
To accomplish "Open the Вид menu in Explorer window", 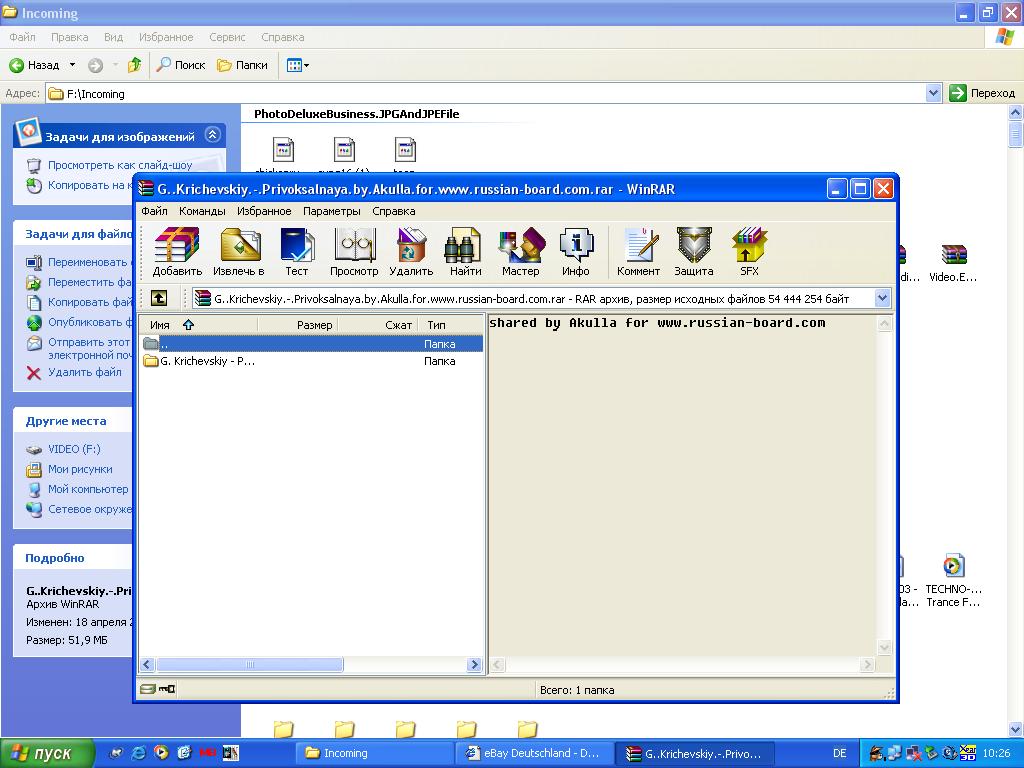I will (113, 37).
